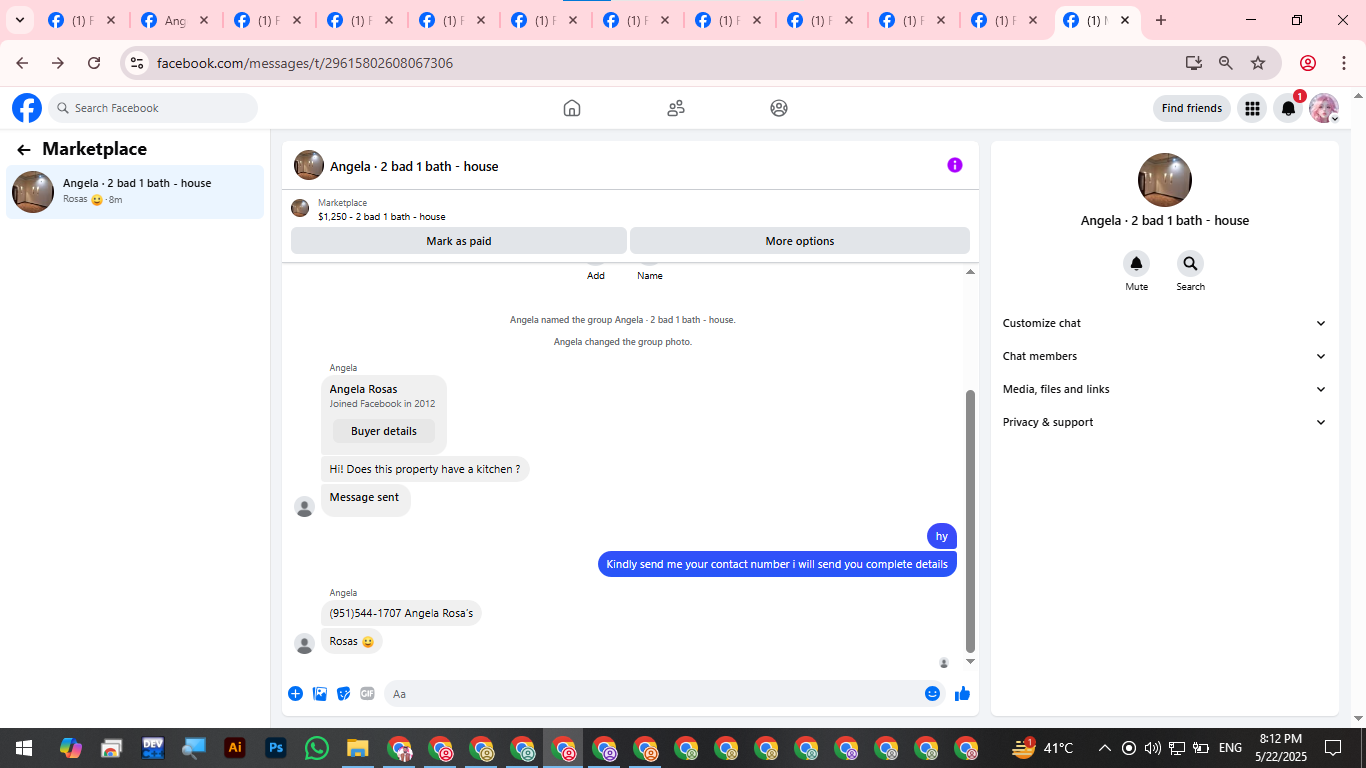Click the Facebook logo
1366x768 pixels.
pos(27,108)
